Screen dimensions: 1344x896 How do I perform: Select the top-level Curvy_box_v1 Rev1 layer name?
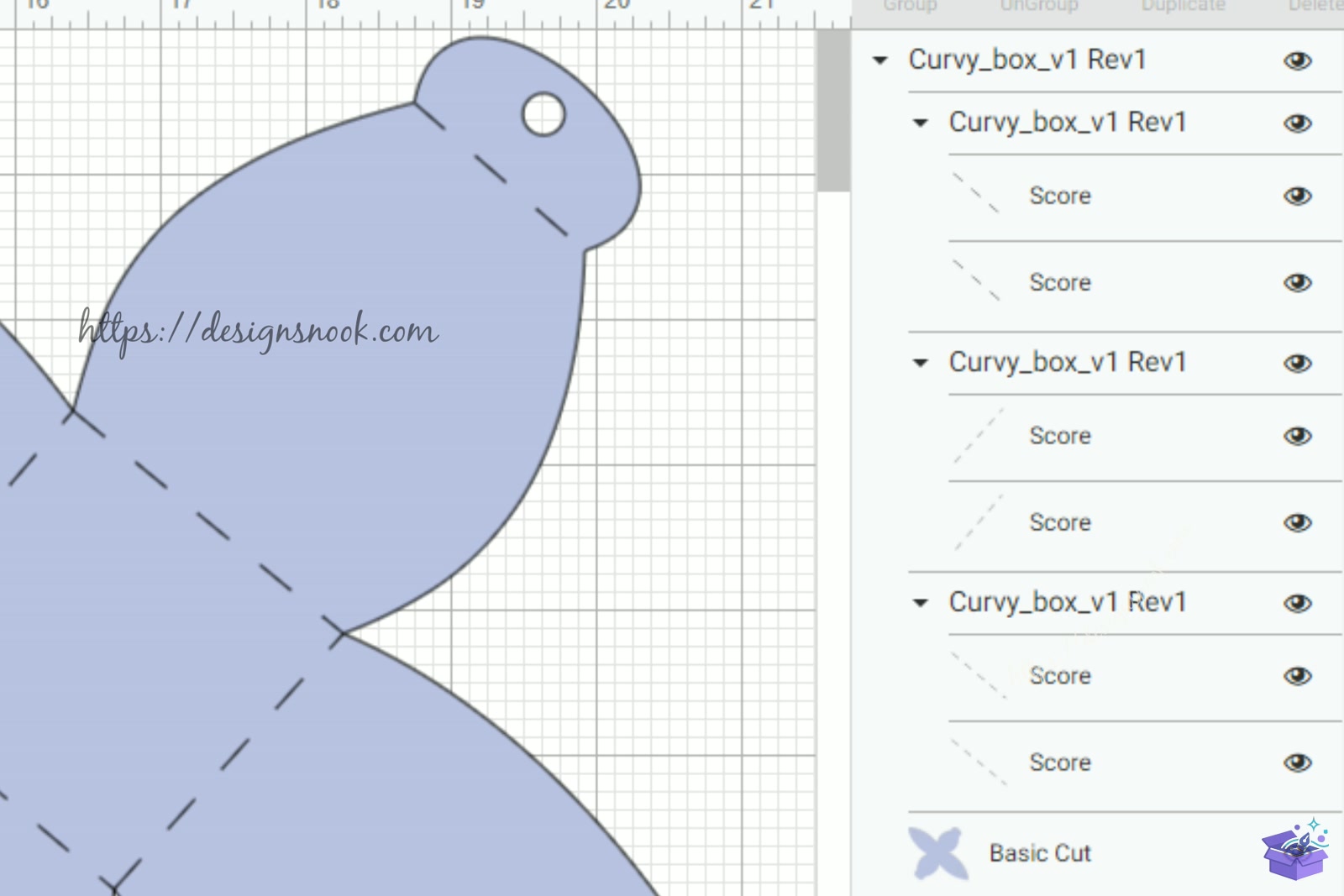click(1027, 60)
